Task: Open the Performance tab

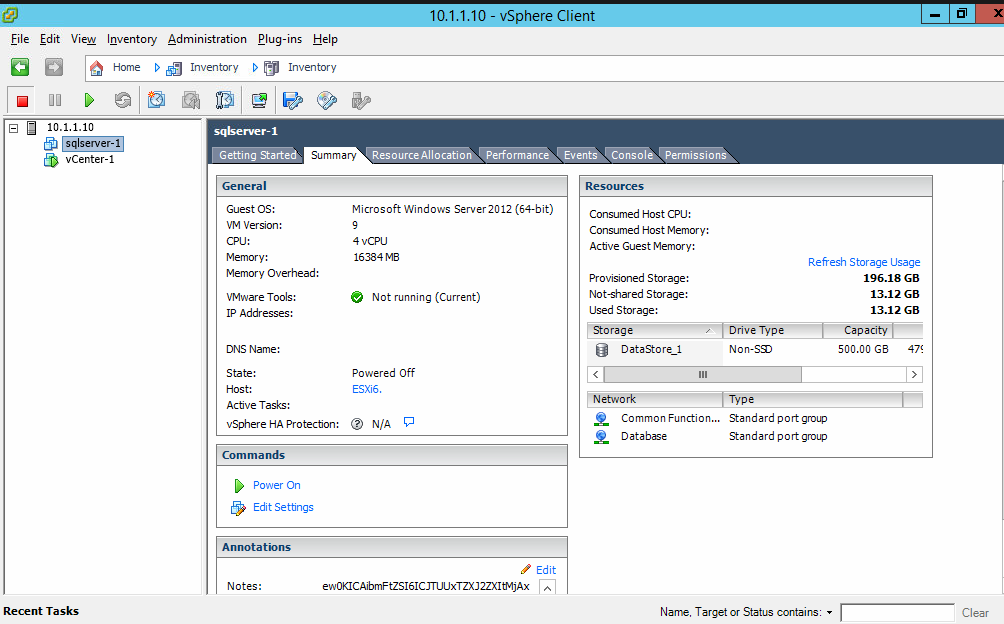Action: click(x=517, y=155)
